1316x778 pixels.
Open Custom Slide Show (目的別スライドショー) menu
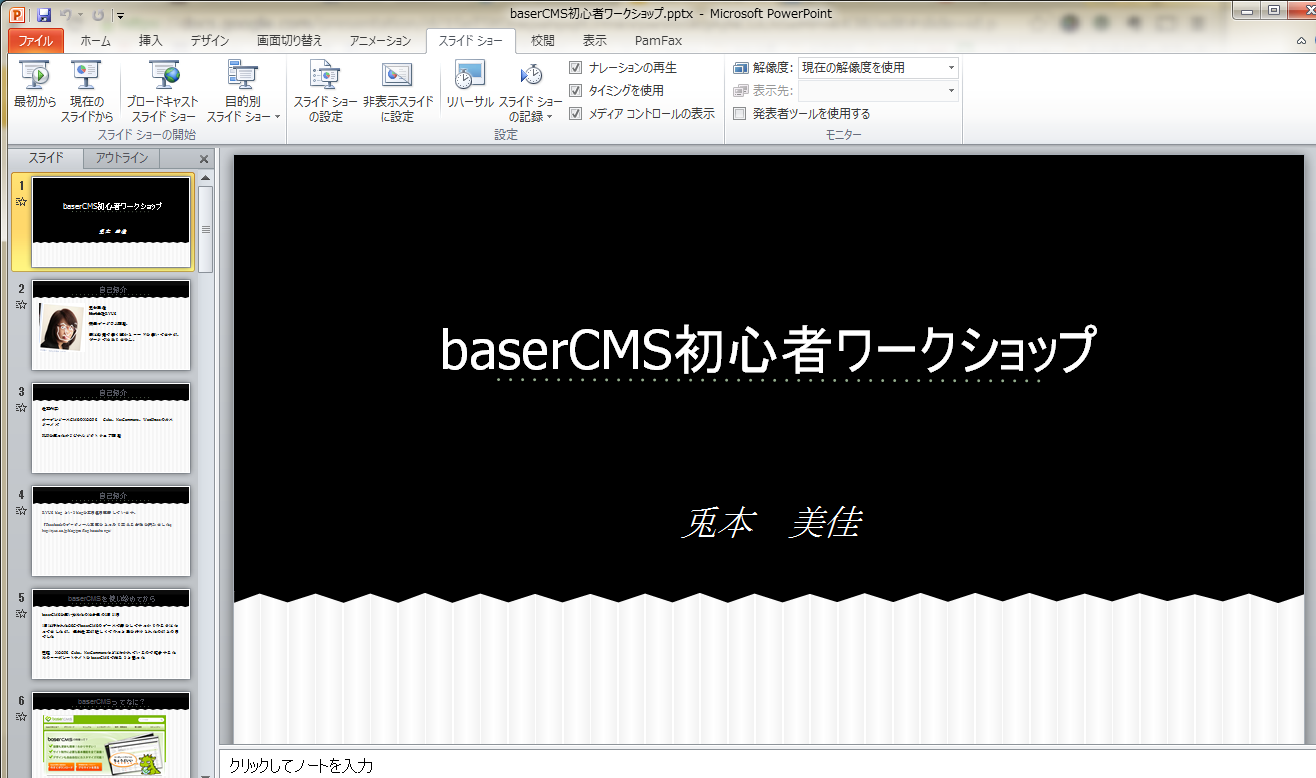click(x=243, y=90)
